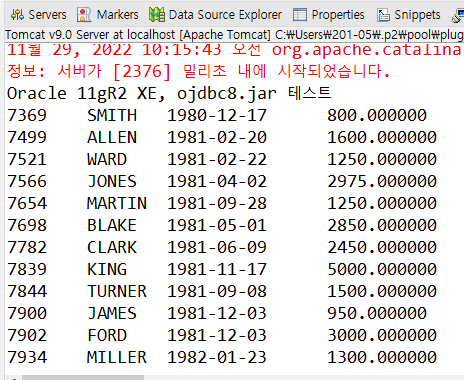
Task: Click the '서버가 [2376] 밀리초' info line
Action: pos(198,71)
